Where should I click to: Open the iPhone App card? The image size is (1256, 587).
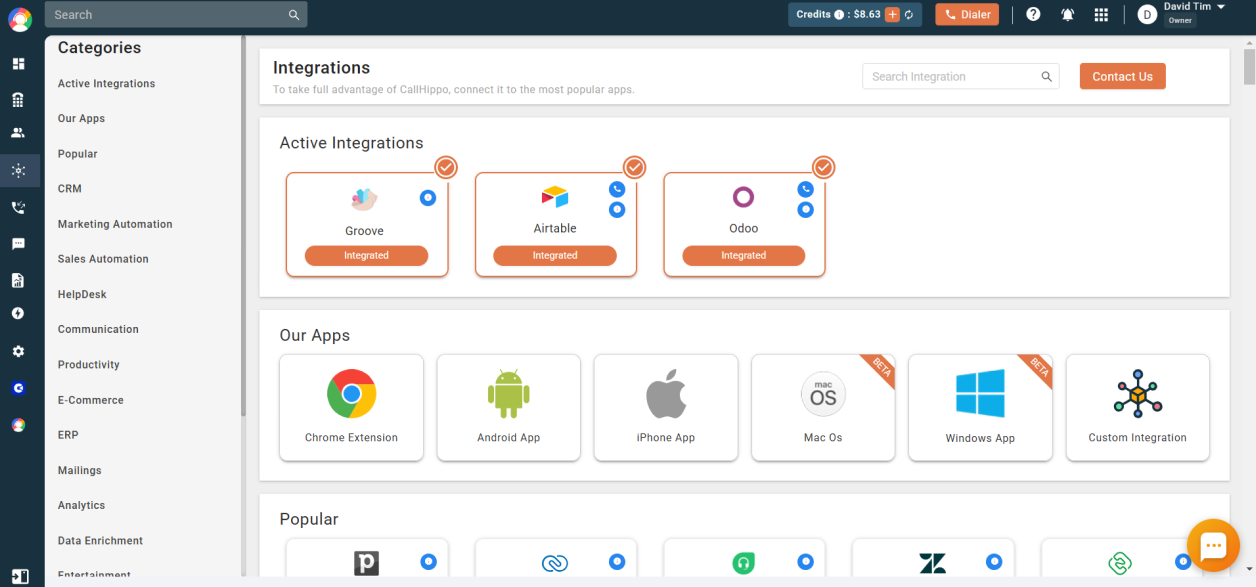click(666, 407)
